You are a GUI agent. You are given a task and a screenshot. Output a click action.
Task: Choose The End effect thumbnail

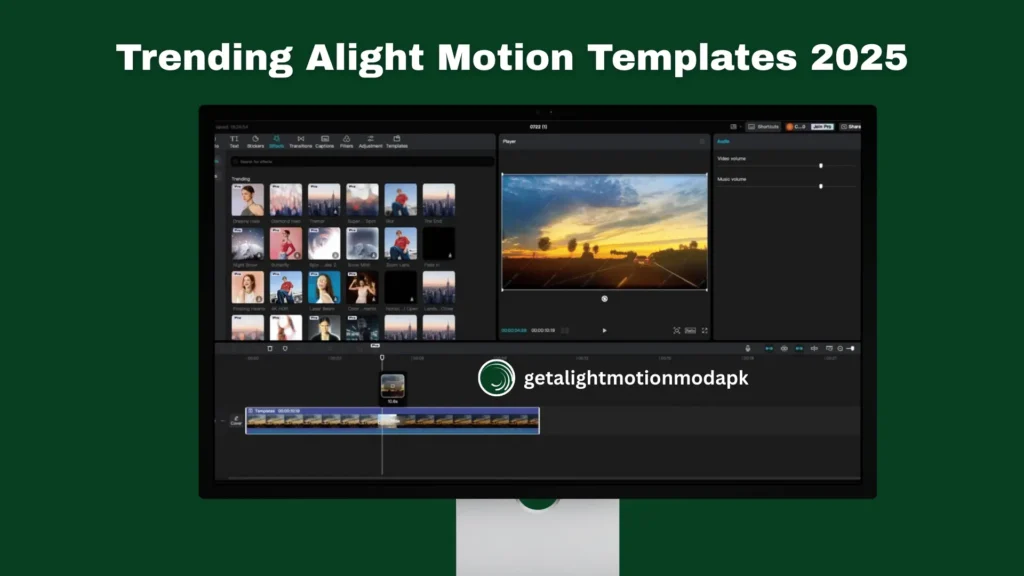coord(439,200)
